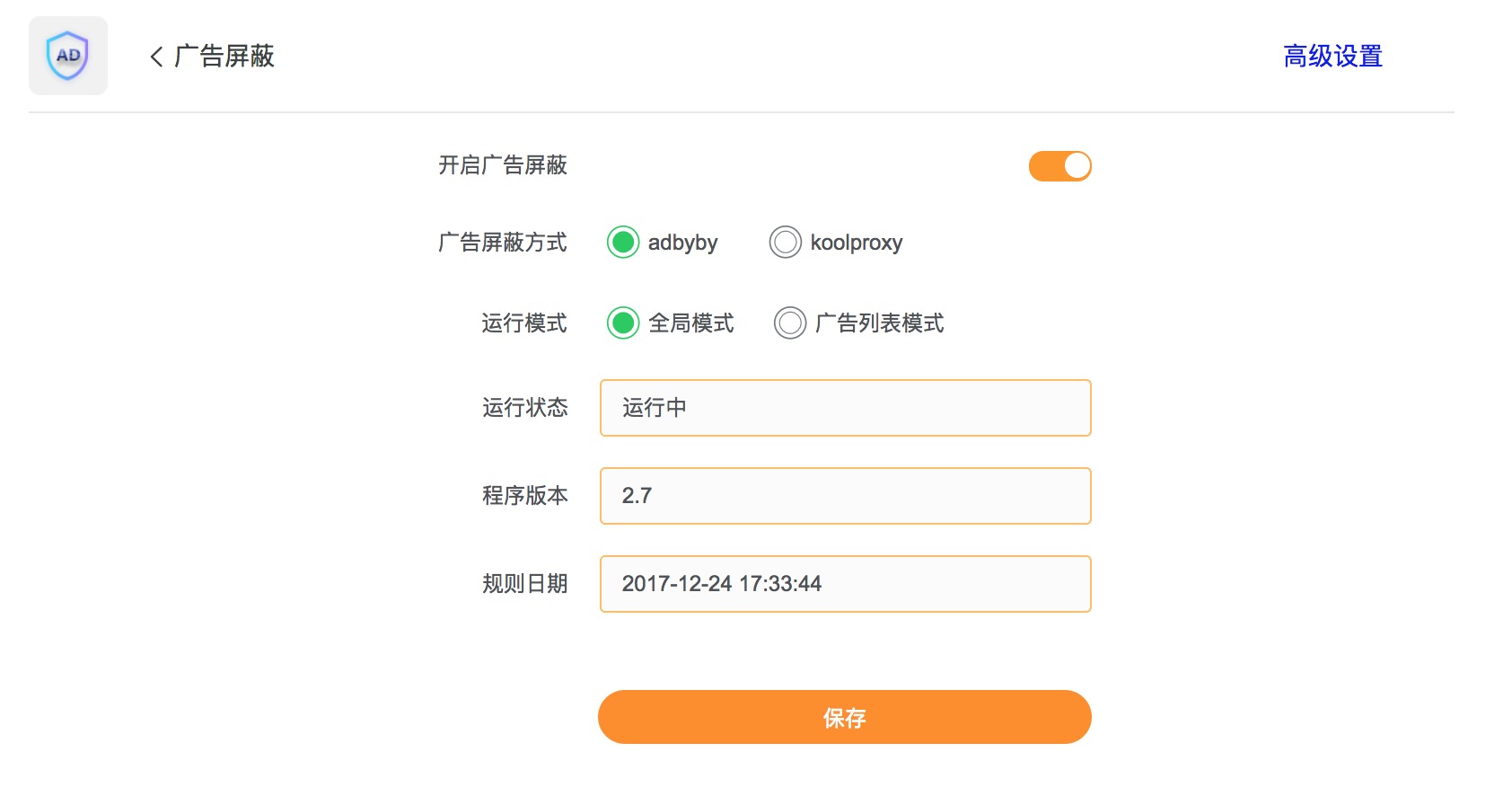This screenshot has width=1512, height=796.
Task: Click the AD shield app icon
Action: 67,56
